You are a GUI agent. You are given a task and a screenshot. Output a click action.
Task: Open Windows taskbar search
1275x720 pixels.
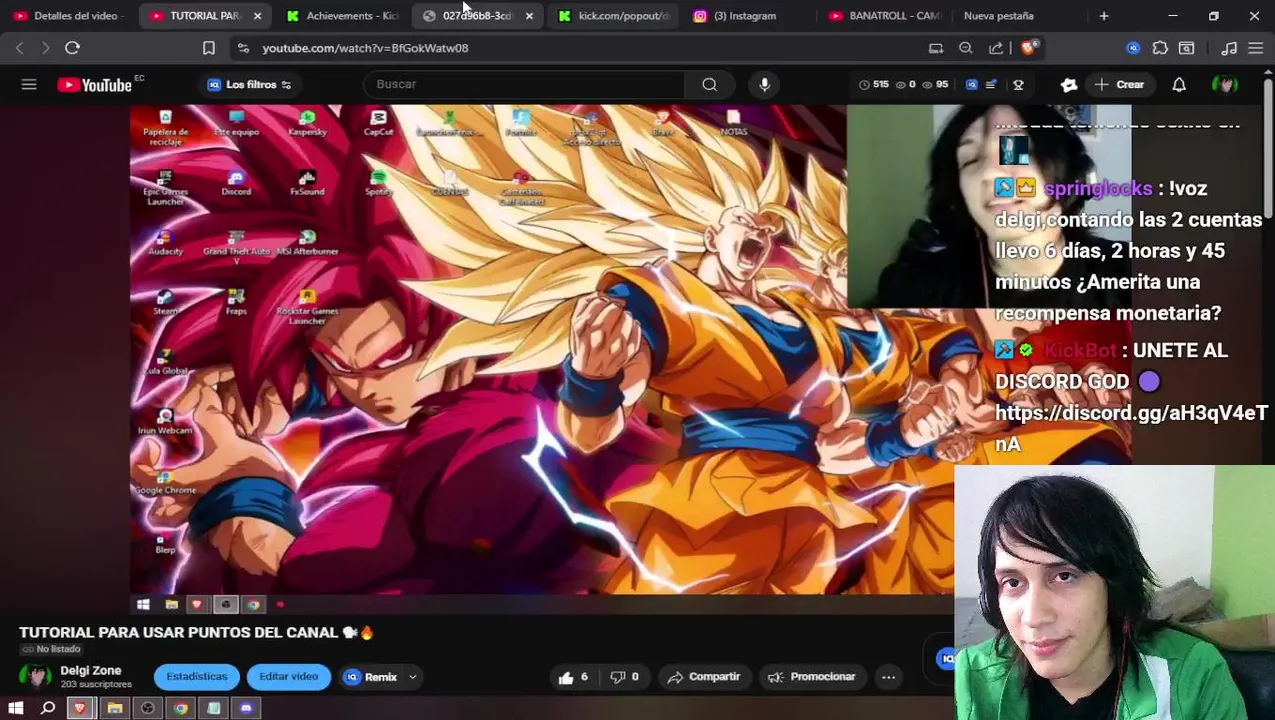[x=47, y=708]
